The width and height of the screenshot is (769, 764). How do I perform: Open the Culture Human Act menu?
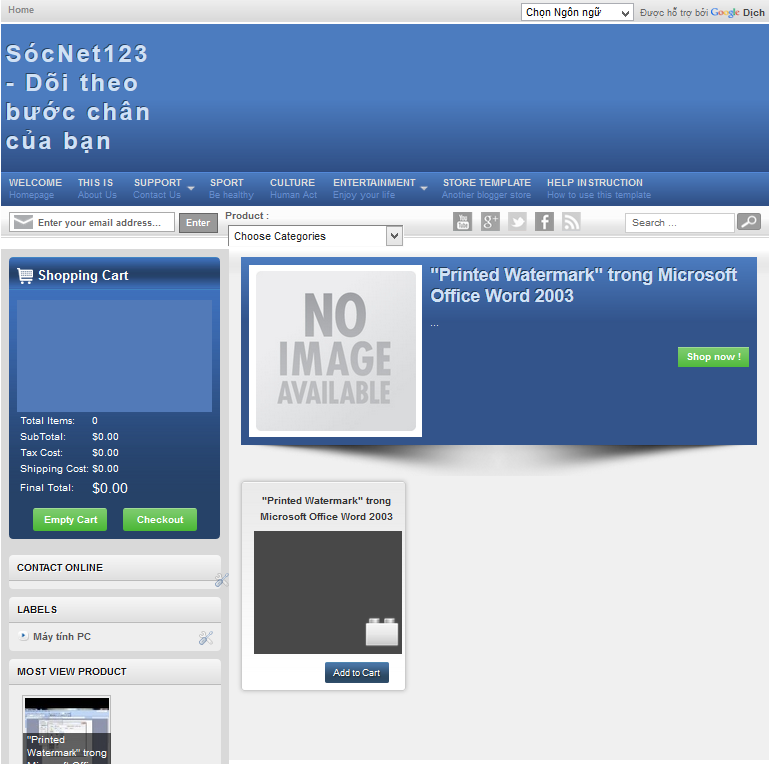point(293,188)
